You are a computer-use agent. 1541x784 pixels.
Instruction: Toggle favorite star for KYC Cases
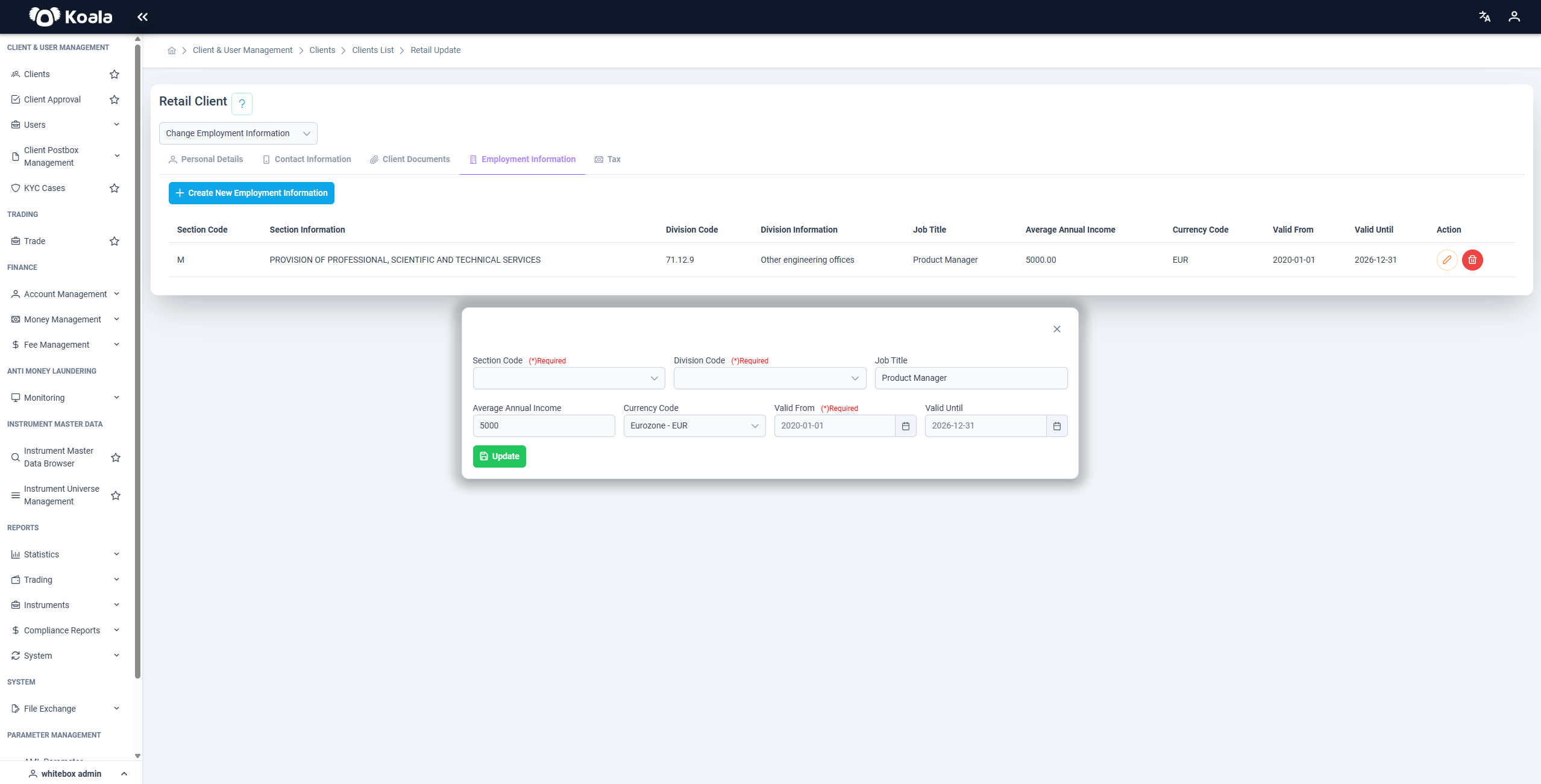click(115, 188)
